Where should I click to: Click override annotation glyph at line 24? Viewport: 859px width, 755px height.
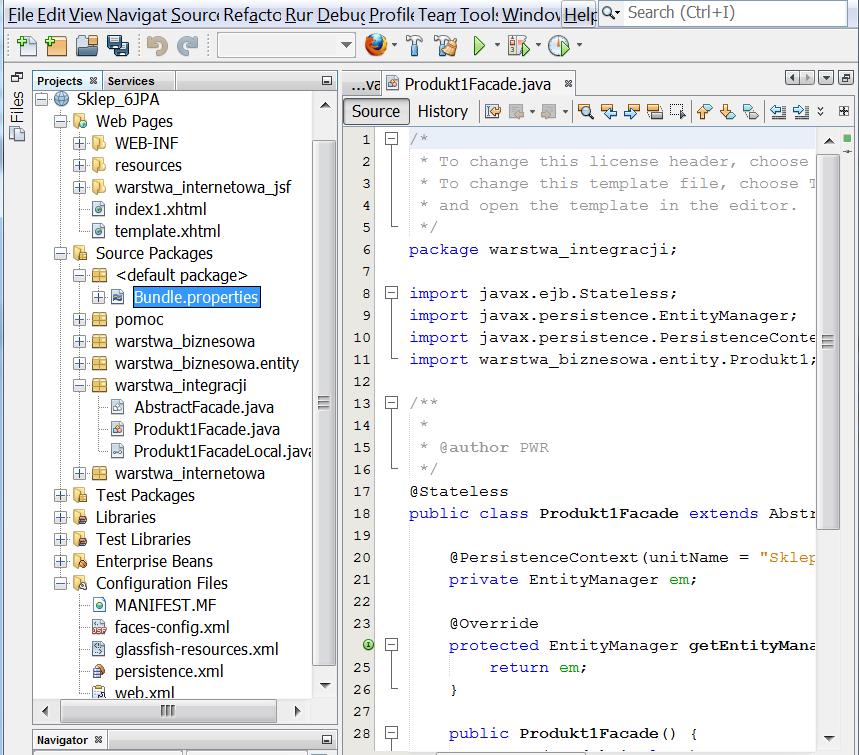(368, 645)
